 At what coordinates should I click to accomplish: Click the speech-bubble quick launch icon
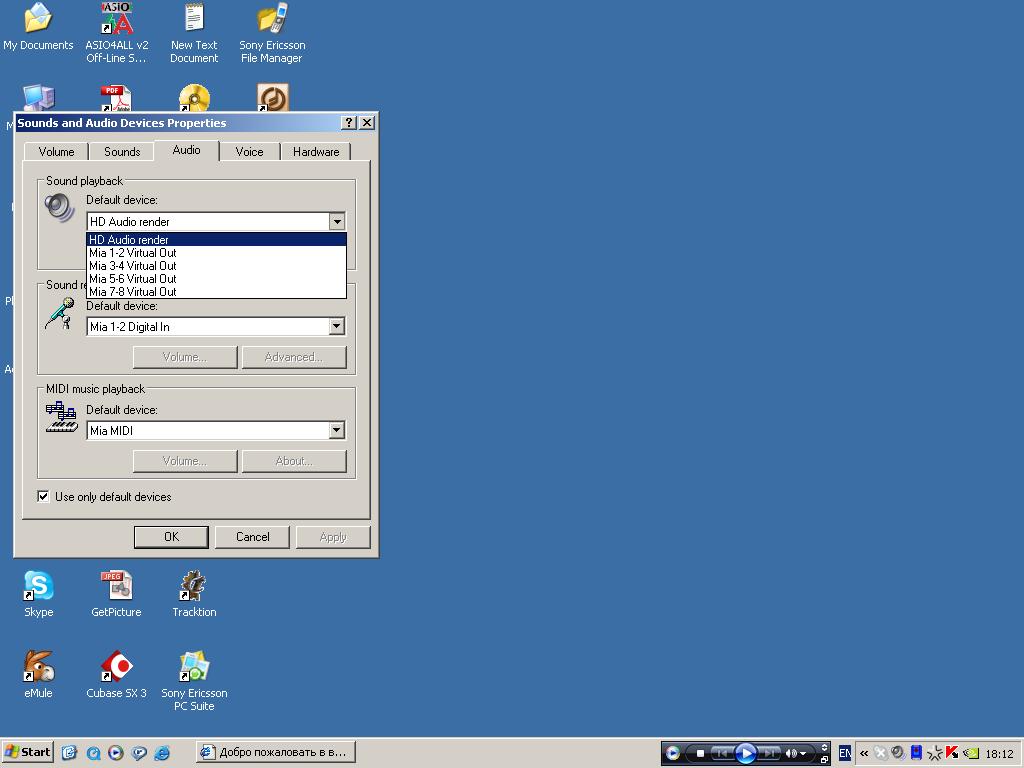(x=139, y=753)
